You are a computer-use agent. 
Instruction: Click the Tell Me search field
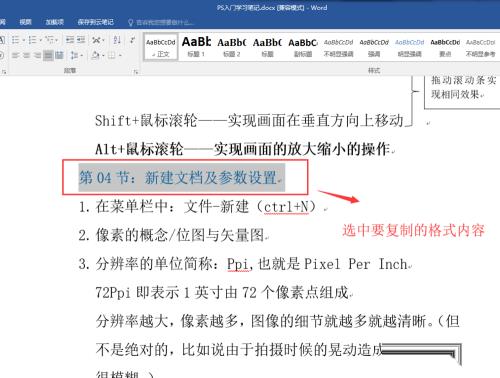click(x=165, y=22)
